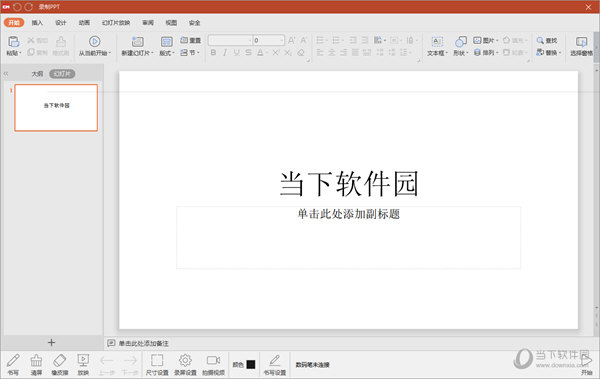This screenshot has height=379, width=600.
Task: Click the Copy (复制) icon
Action: coord(31,52)
